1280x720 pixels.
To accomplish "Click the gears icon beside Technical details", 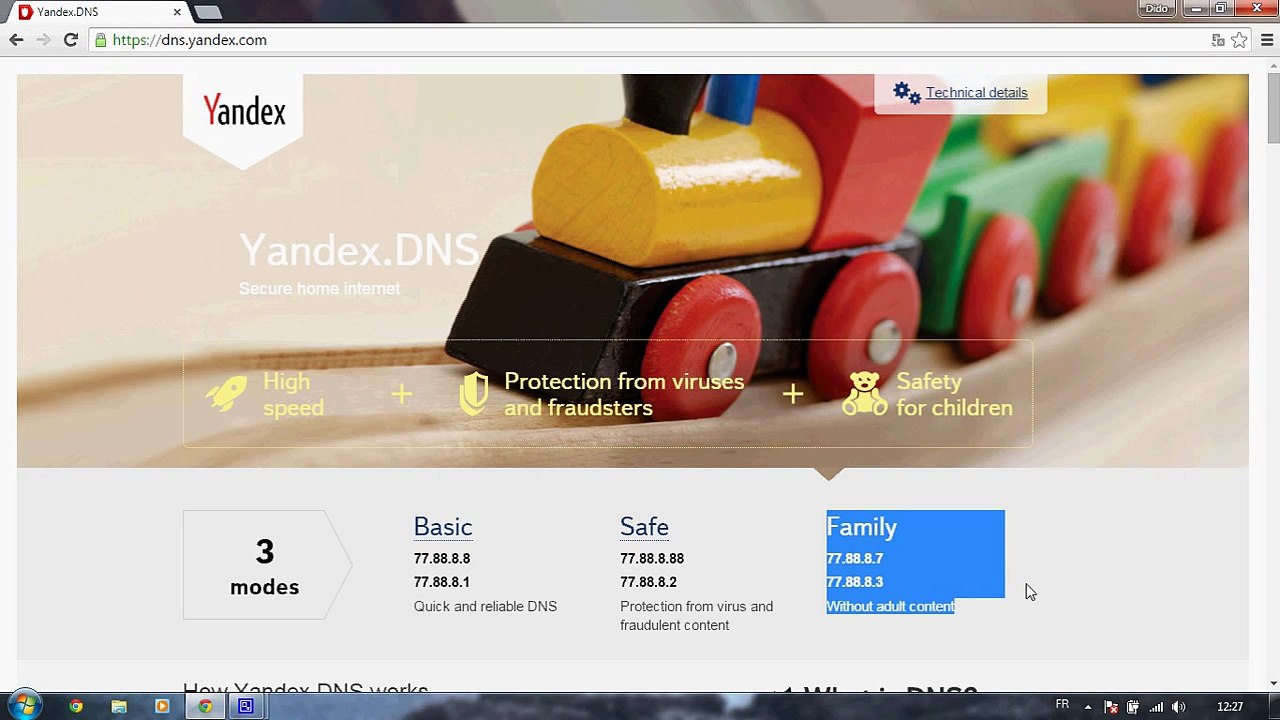I will tap(907, 92).
